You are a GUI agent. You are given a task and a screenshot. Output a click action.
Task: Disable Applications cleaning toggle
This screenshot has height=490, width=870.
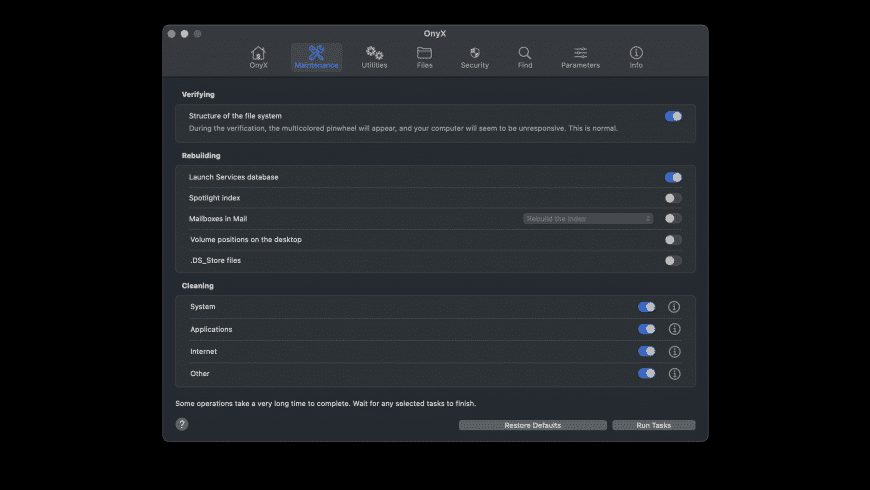(x=646, y=329)
